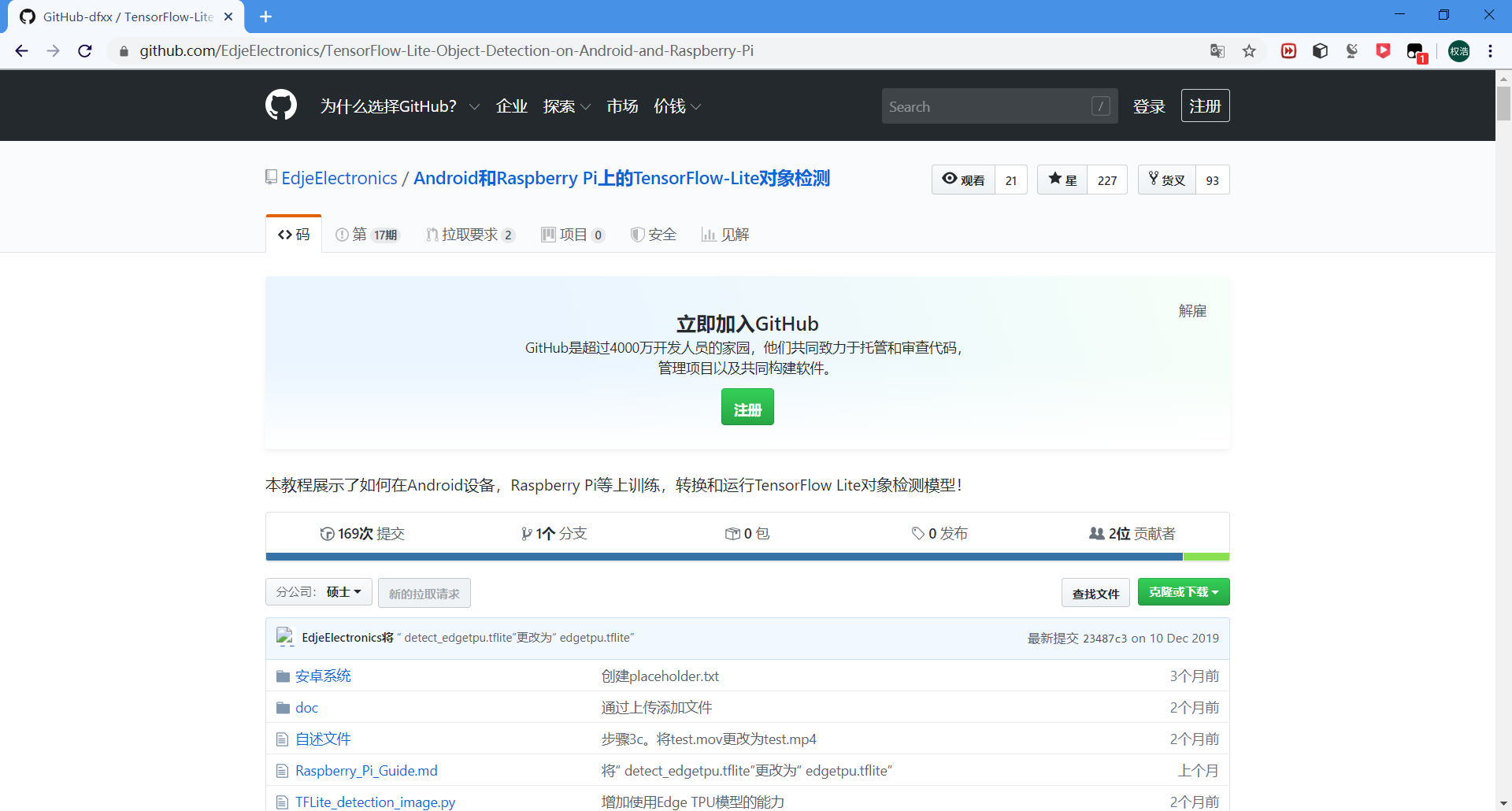The image size is (1512, 811).
Task: Open Raspberry_Pi_Guide.md file
Action: [x=366, y=771]
